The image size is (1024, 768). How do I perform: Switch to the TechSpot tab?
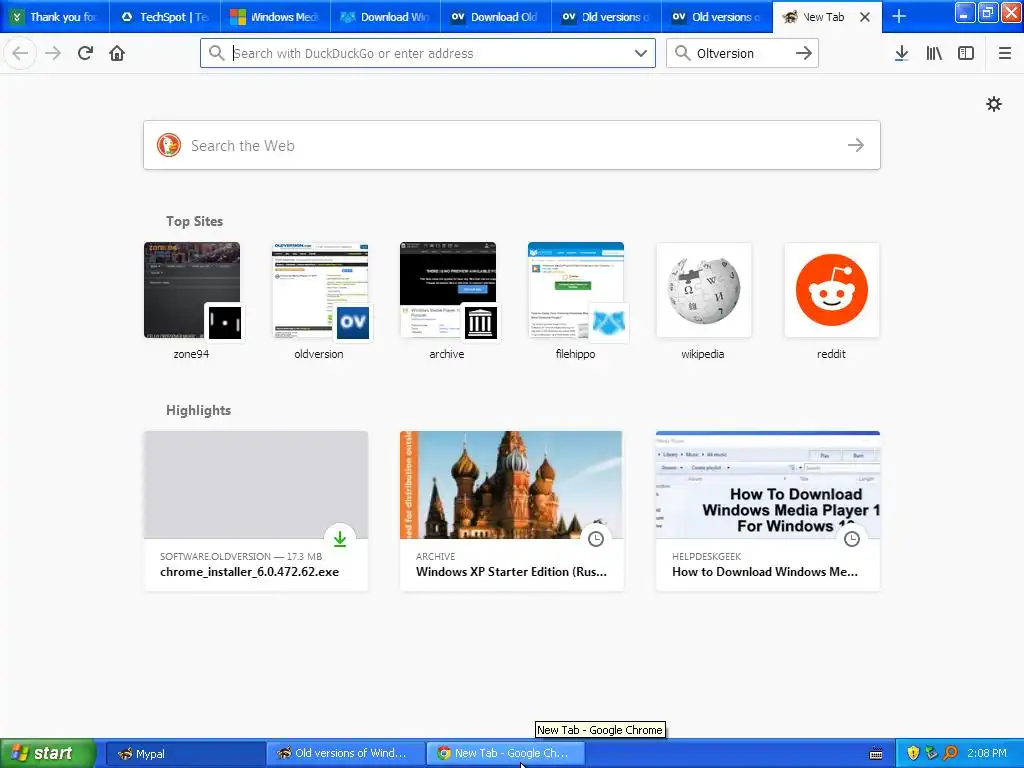pyautogui.click(x=165, y=17)
